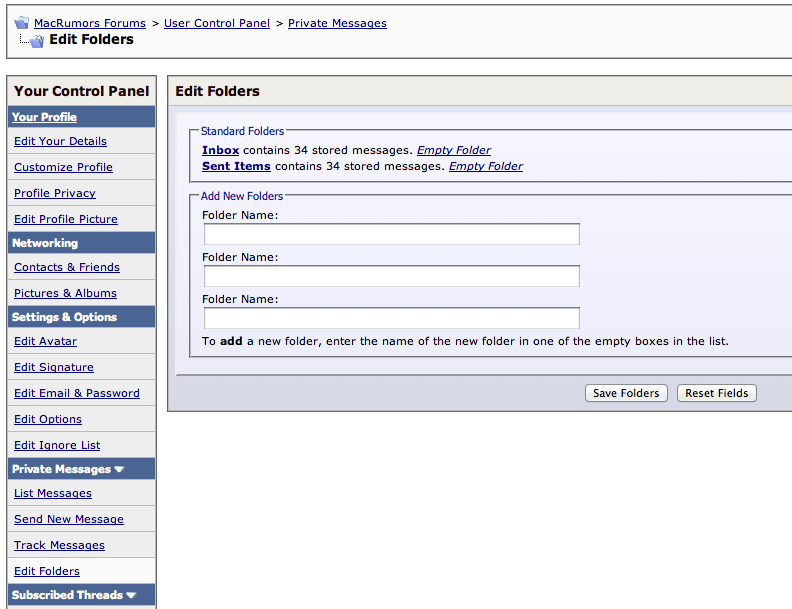Open Private Messages breadcrumb link
792x609 pixels.
(337, 23)
